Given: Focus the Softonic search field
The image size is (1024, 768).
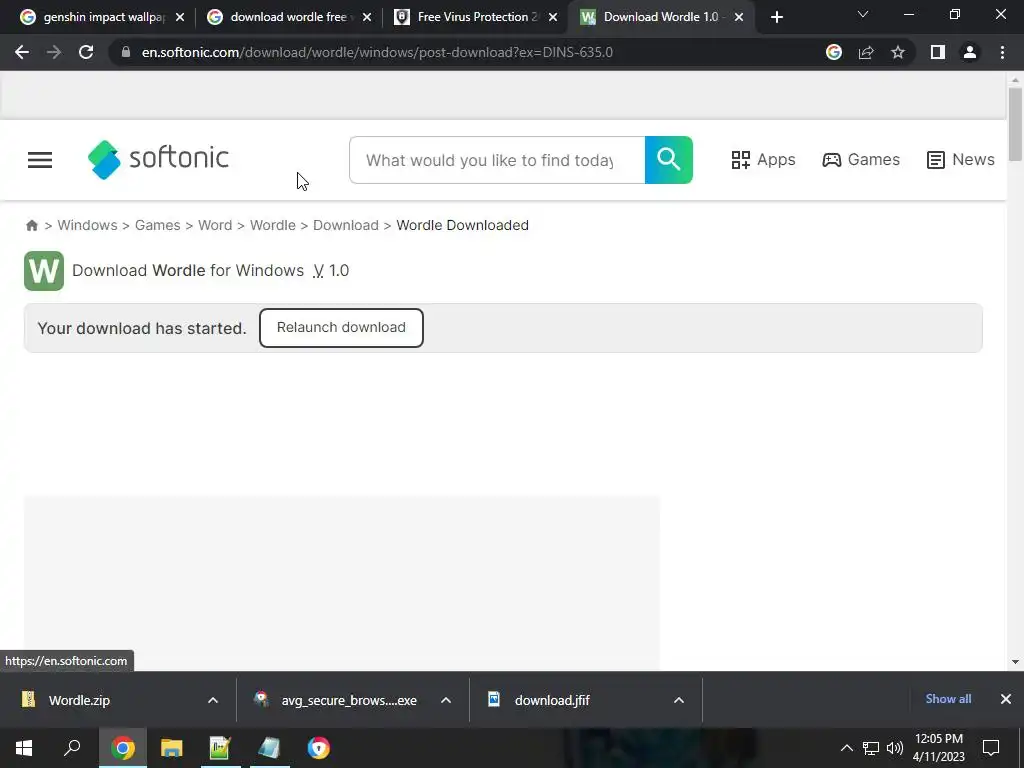Looking at the screenshot, I should tap(496, 160).
